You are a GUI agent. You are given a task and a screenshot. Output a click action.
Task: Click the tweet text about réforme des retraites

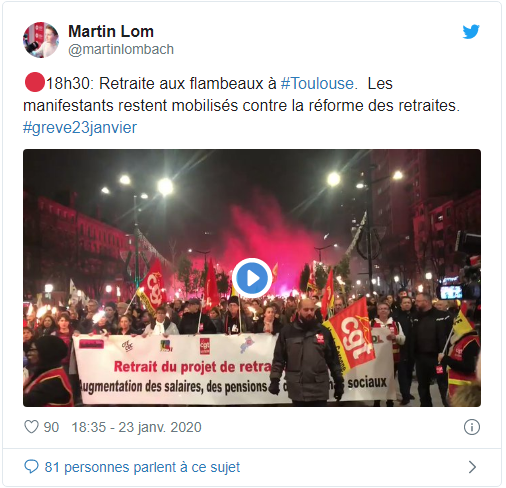point(241,105)
